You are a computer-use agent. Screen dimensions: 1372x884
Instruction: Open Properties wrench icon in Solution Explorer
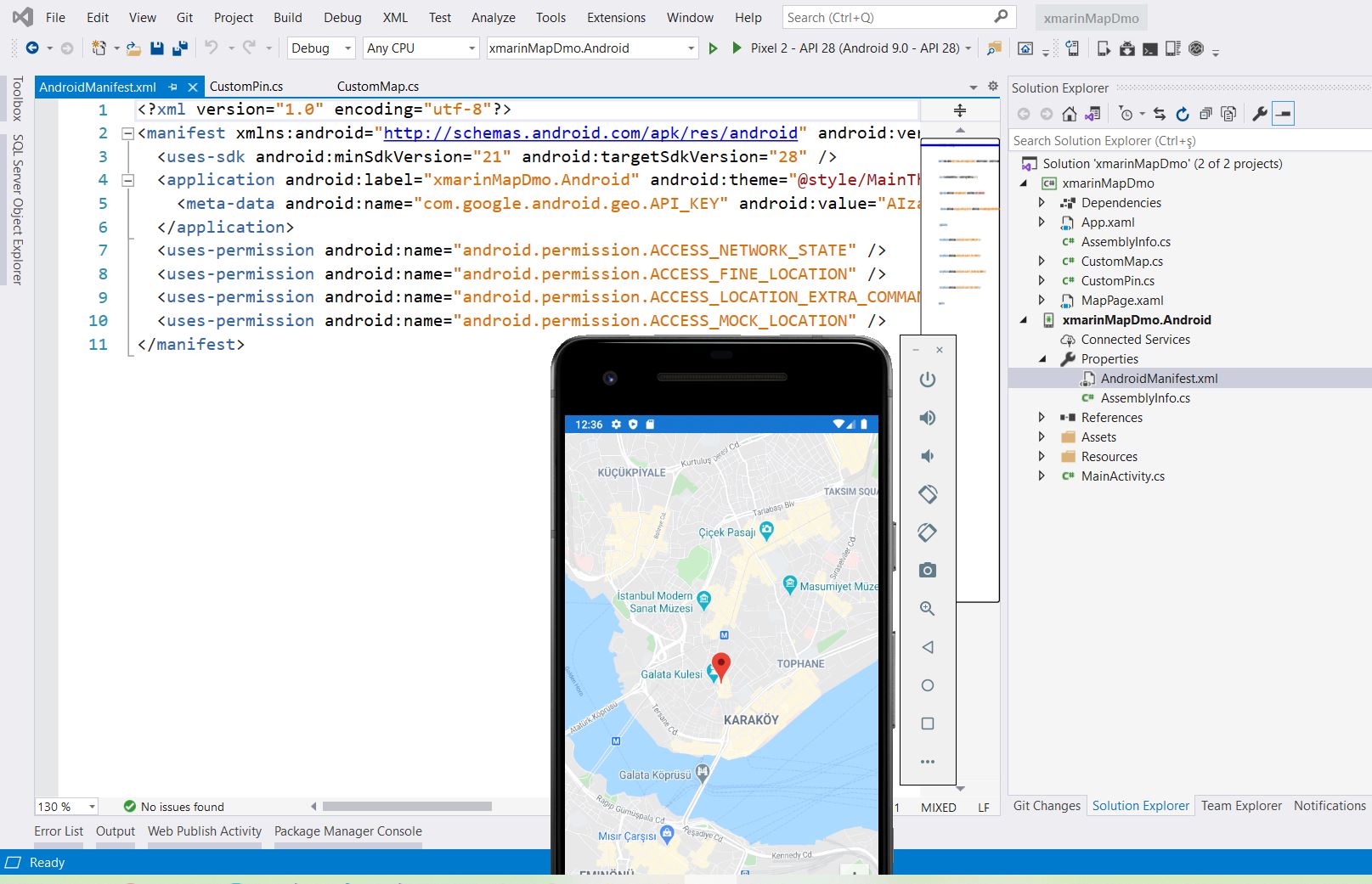(x=1260, y=114)
